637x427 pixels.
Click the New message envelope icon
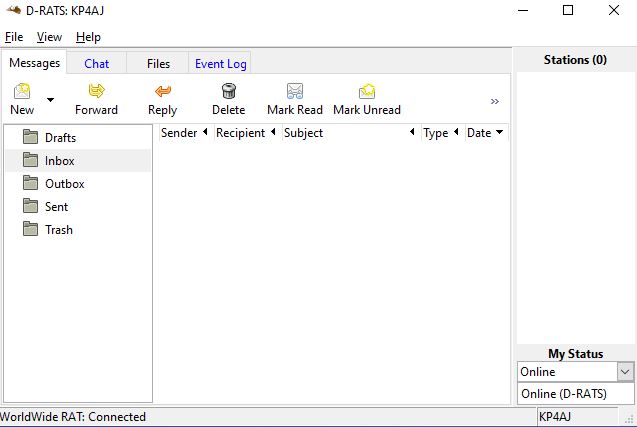pyautogui.click(x=22, y=91)
